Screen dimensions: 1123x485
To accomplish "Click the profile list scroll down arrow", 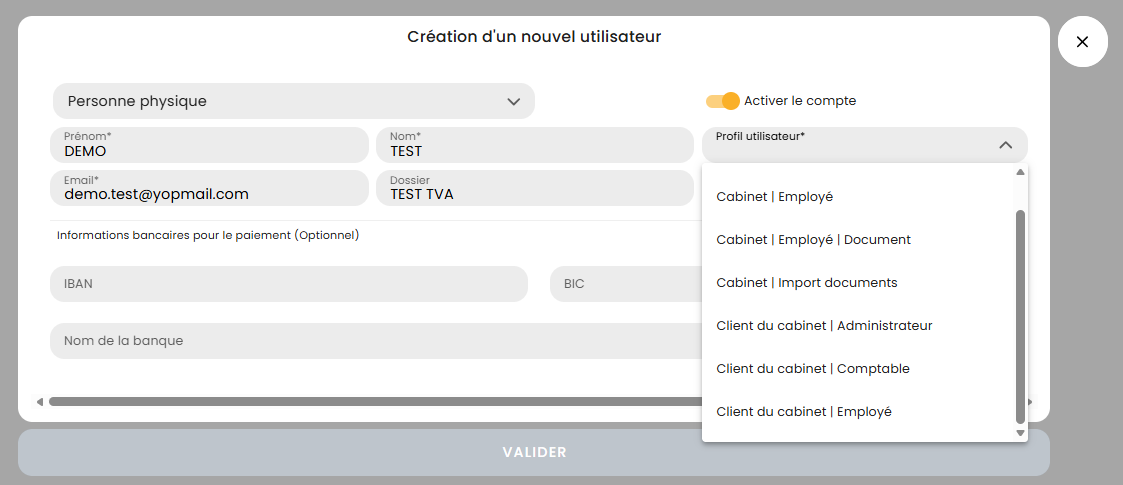I will pos(1020,433).
